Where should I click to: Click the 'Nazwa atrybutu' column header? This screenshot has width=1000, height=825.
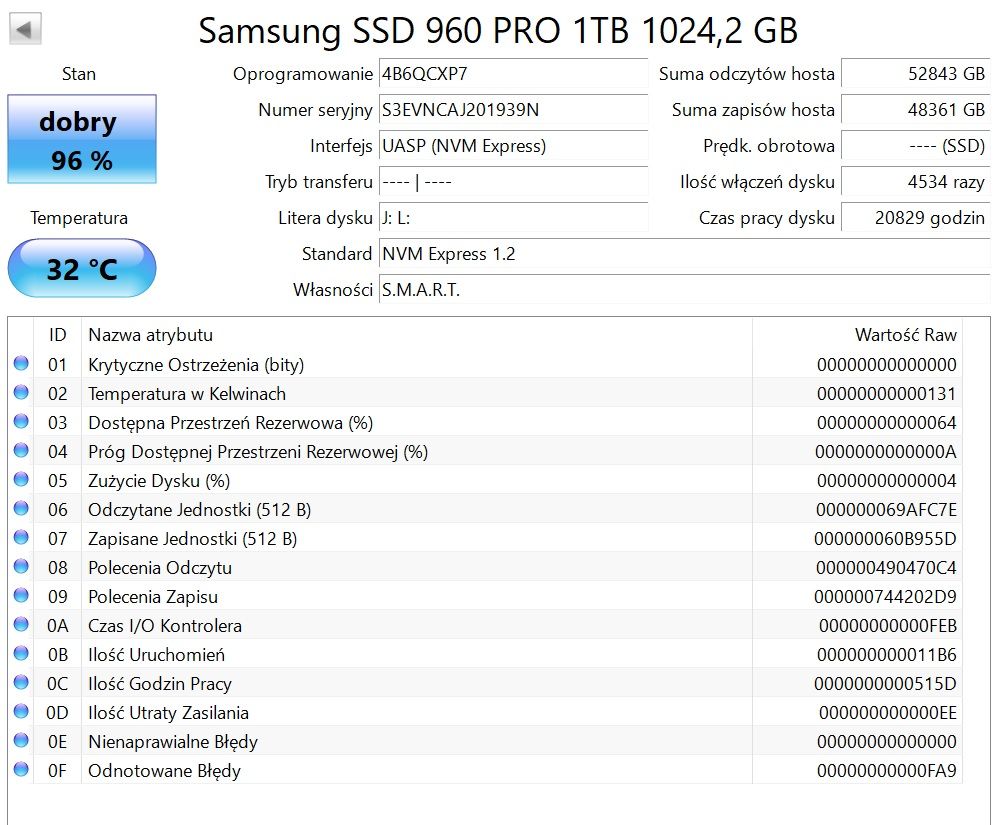[x=417, y=335]
